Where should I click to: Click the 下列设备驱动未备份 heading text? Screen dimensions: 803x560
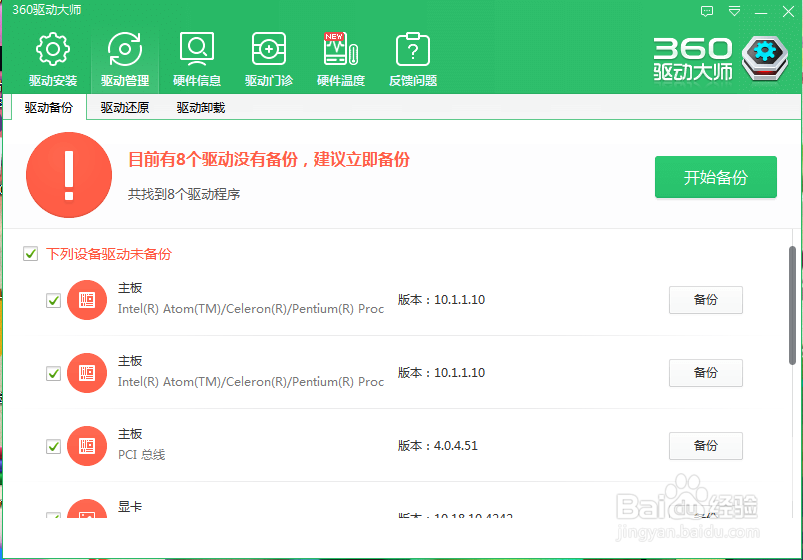click(109, 254)
